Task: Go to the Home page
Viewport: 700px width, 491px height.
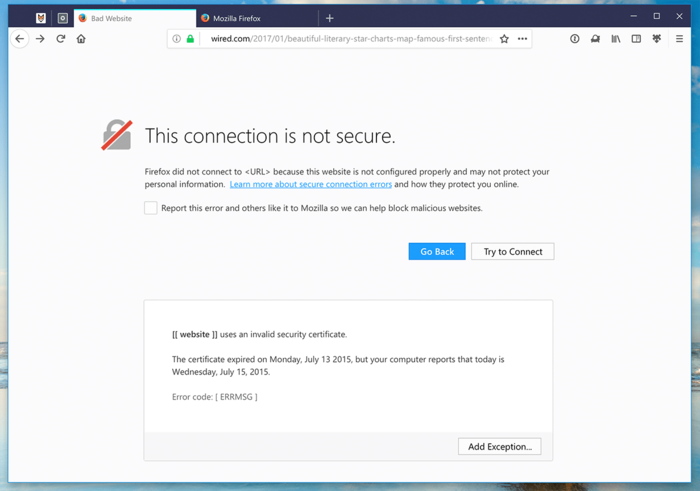Action: click(81, 39)
